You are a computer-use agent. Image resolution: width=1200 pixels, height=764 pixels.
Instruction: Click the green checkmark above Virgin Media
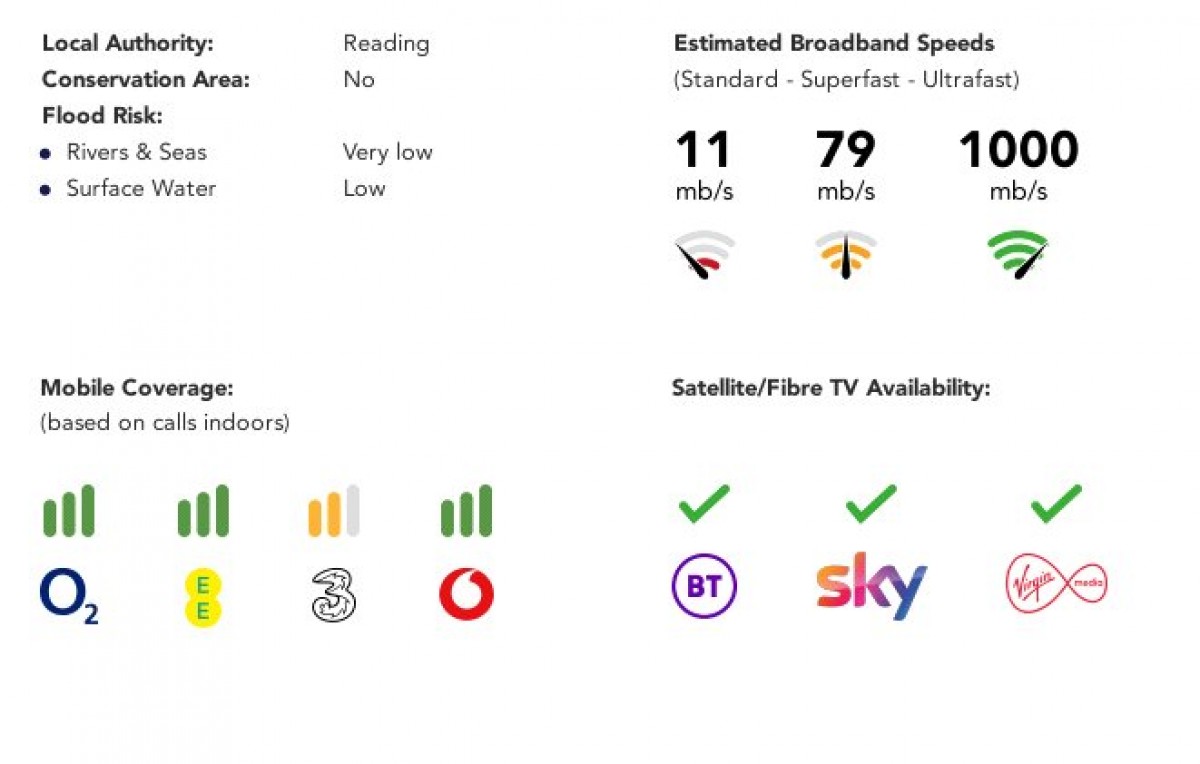click(1056, 503)
